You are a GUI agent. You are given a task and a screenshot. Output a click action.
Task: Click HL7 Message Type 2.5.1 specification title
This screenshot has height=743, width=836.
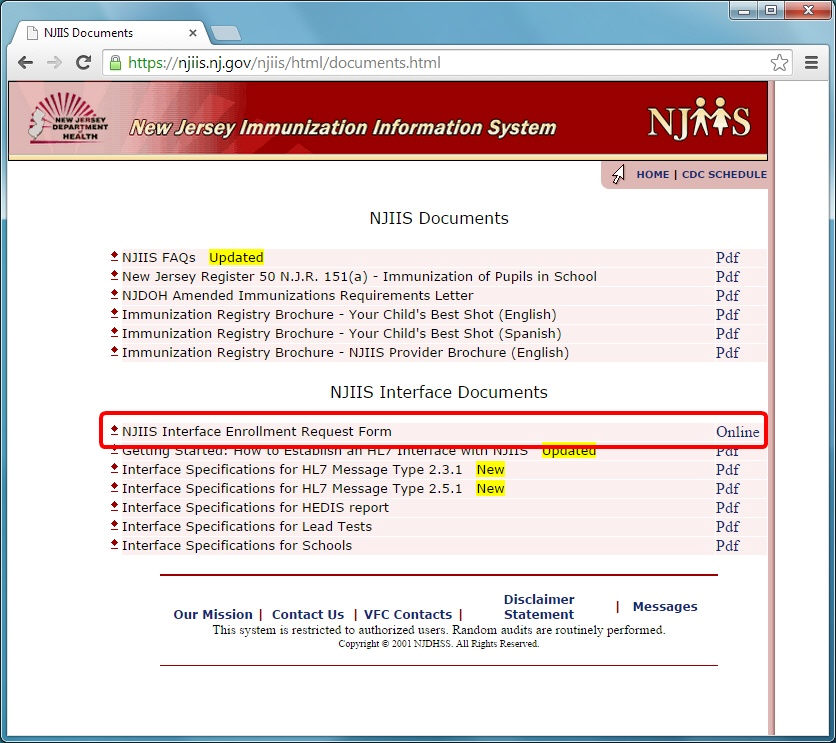(292, 489)
